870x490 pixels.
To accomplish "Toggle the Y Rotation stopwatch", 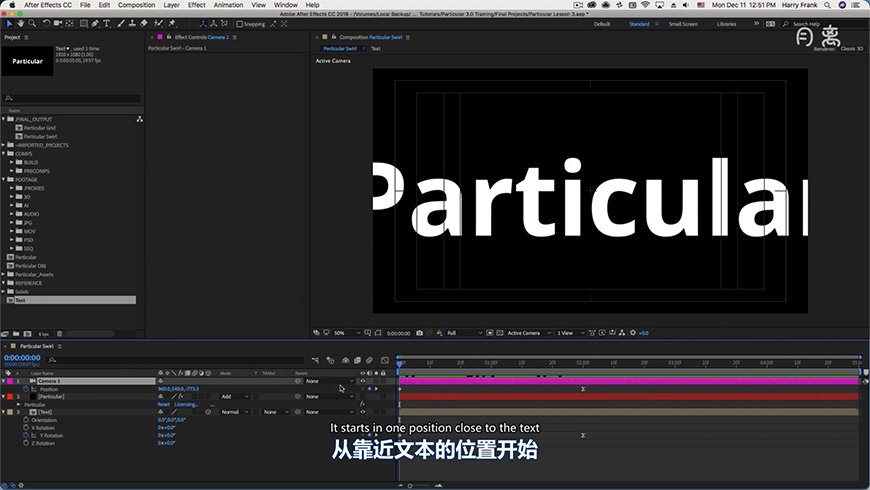I will pyautogui.click(x=26, y=436).
